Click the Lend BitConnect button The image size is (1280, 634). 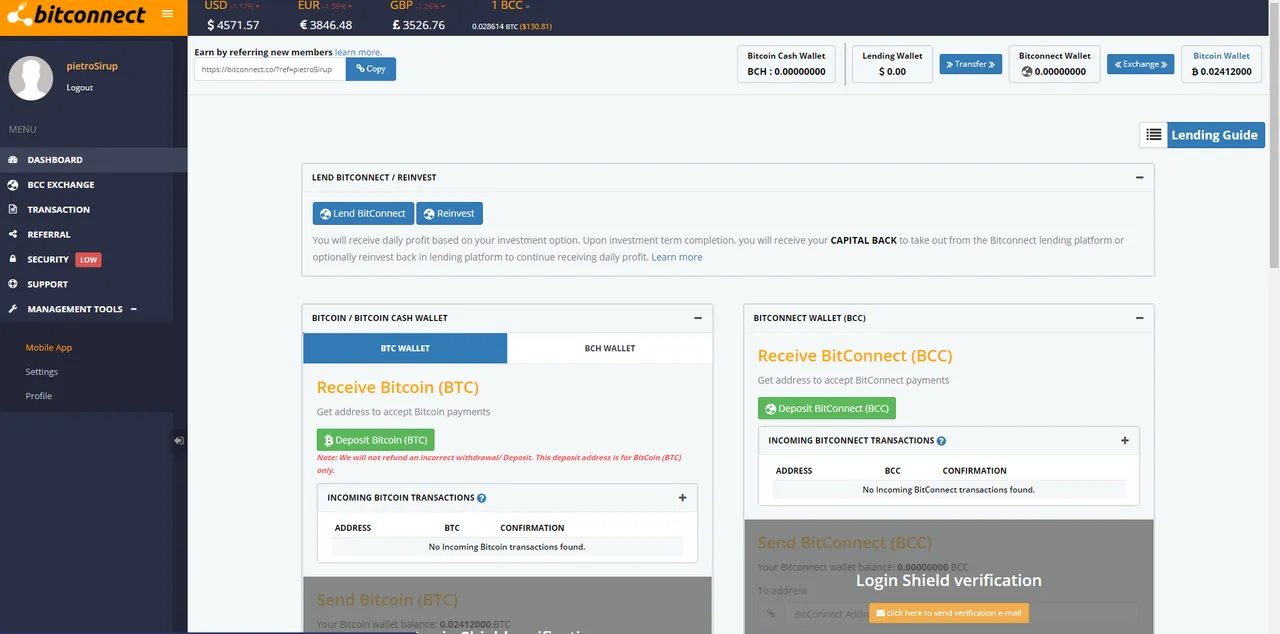pyautogui.click(x=364, y=213)
